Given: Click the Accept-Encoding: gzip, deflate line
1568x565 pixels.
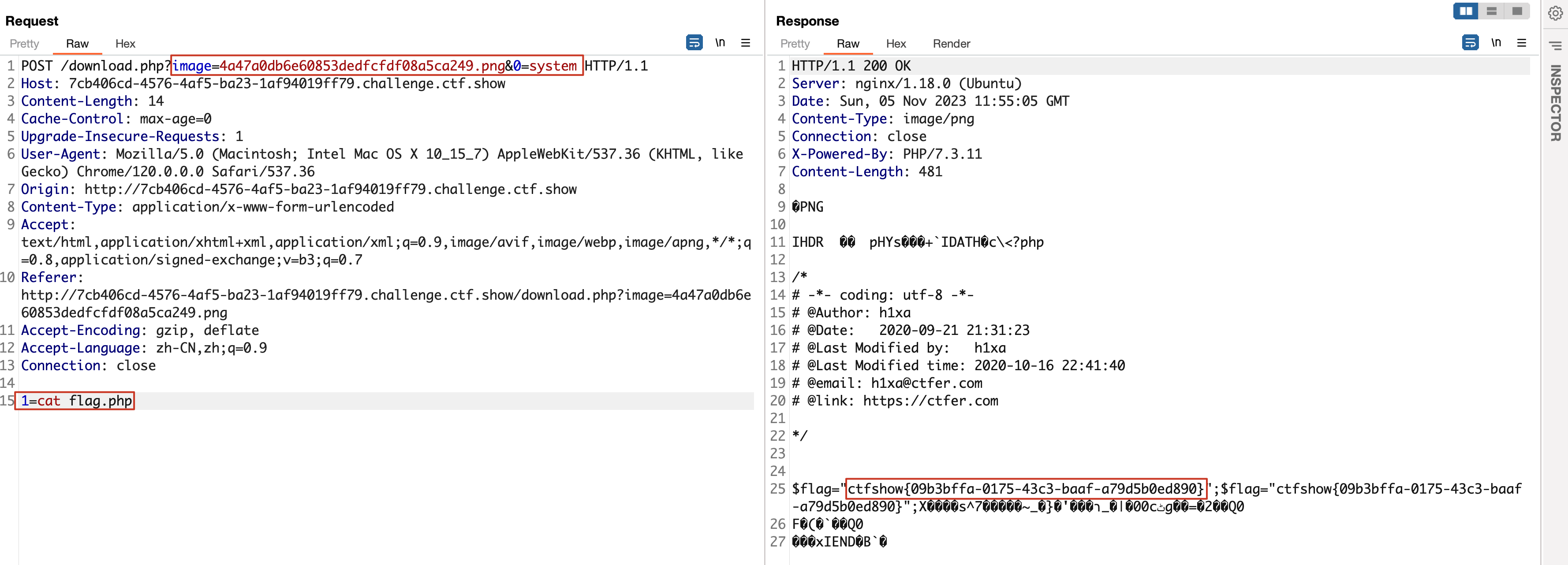Looking at the screenshot, I should pos(140,330).
